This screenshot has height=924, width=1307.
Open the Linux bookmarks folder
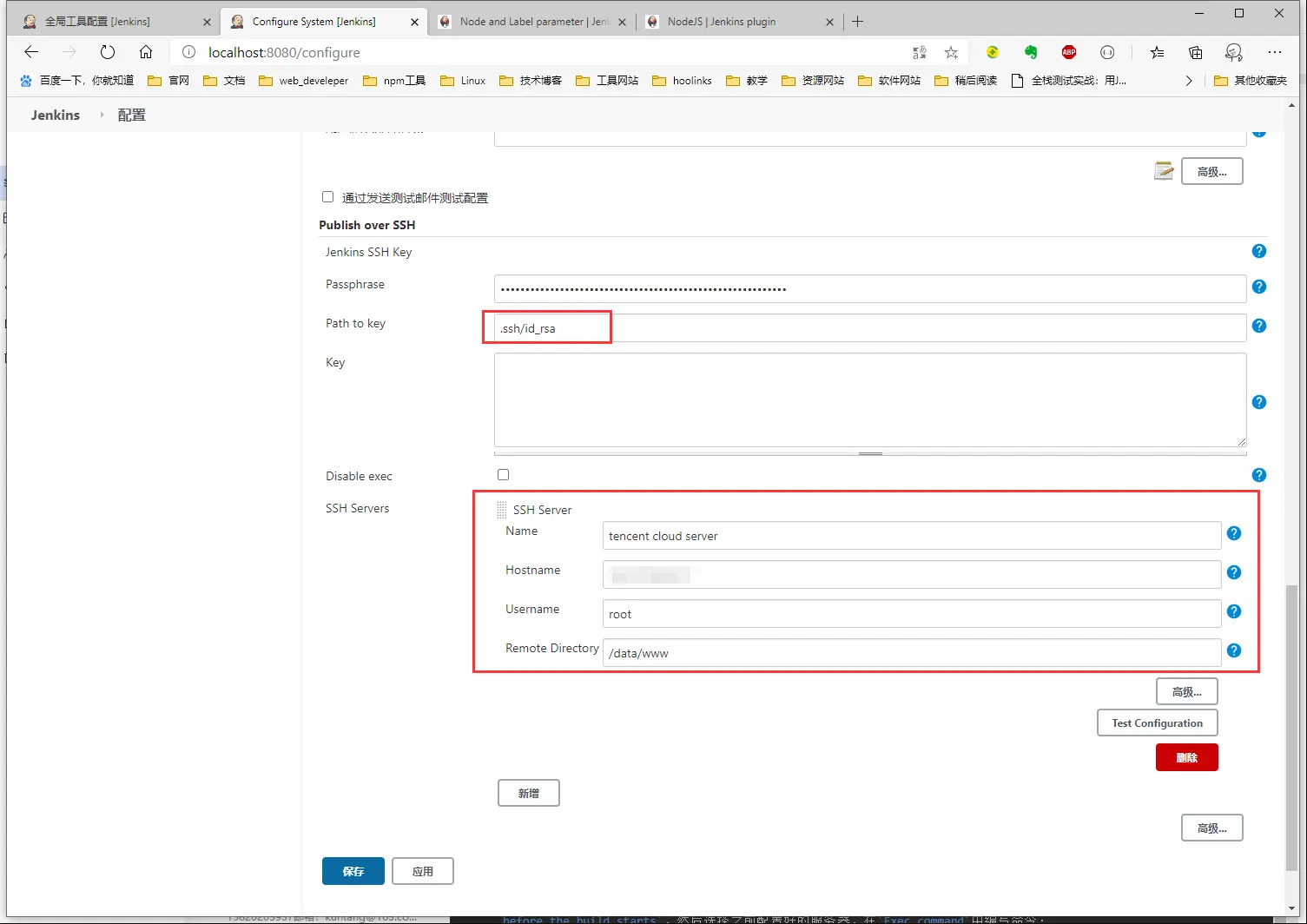463,81
